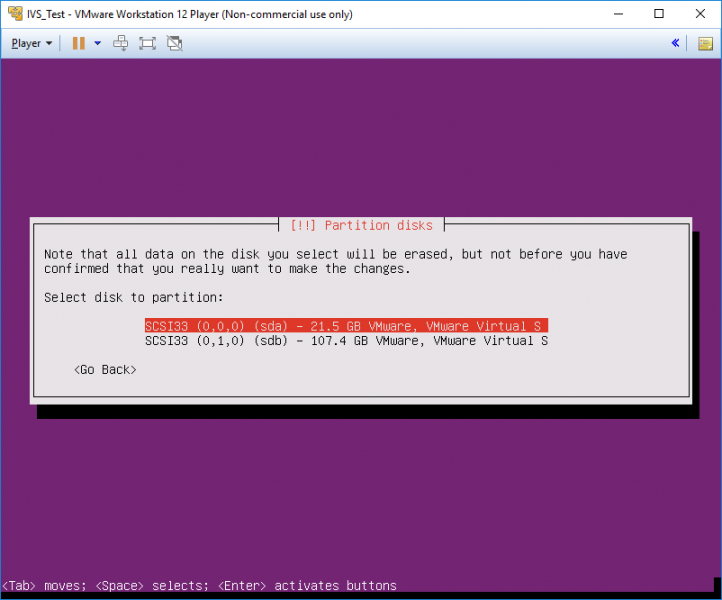Maximize the VMware Player window
Screen dimensions: 722x600
coord(659,14)
